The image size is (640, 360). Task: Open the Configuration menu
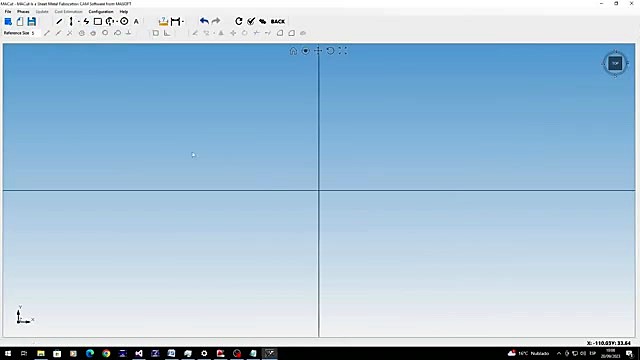click(101, 11)
